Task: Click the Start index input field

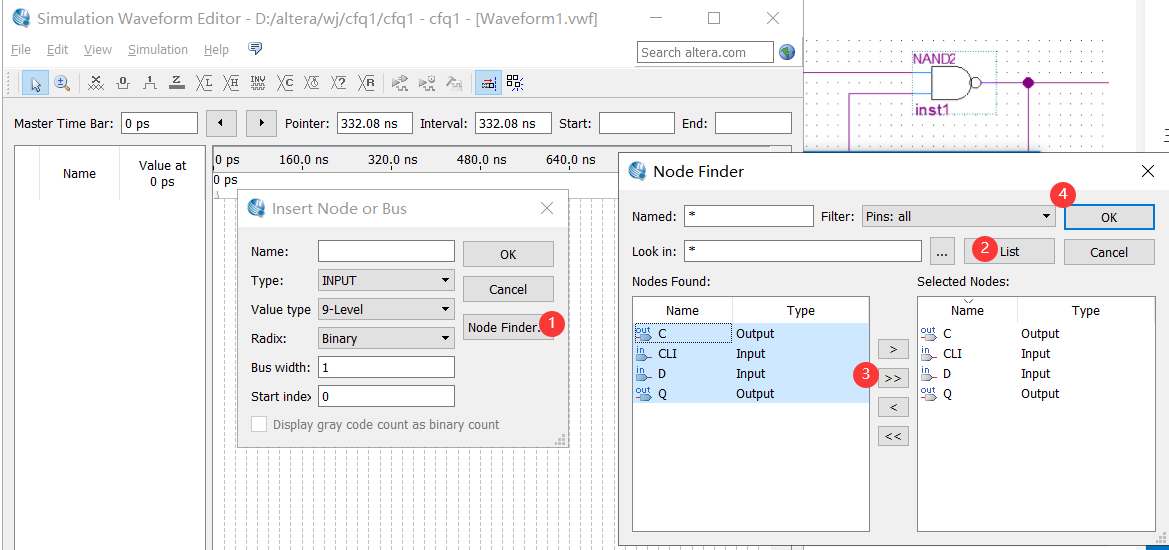Action: click(386, 396)
